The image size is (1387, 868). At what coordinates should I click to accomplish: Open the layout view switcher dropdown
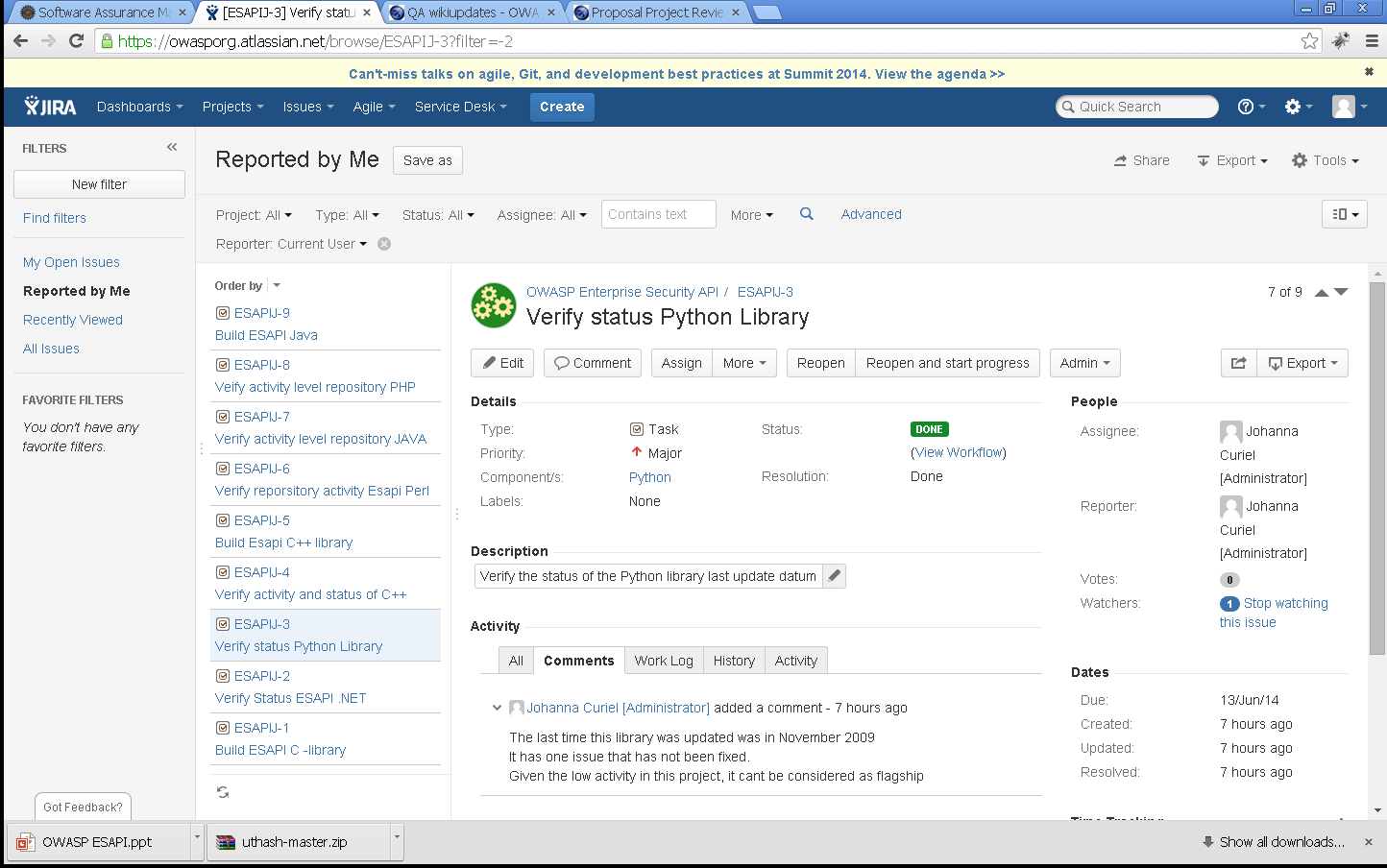pos(1345,214)
